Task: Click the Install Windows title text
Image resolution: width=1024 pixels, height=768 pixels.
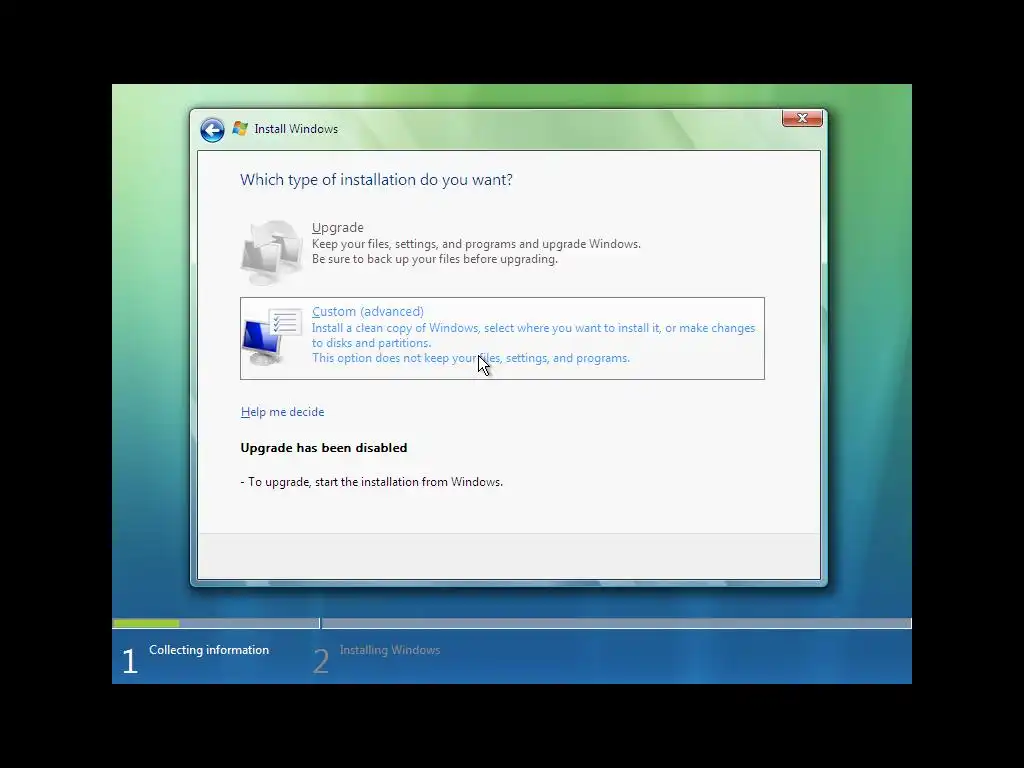Action: point(296,129)
